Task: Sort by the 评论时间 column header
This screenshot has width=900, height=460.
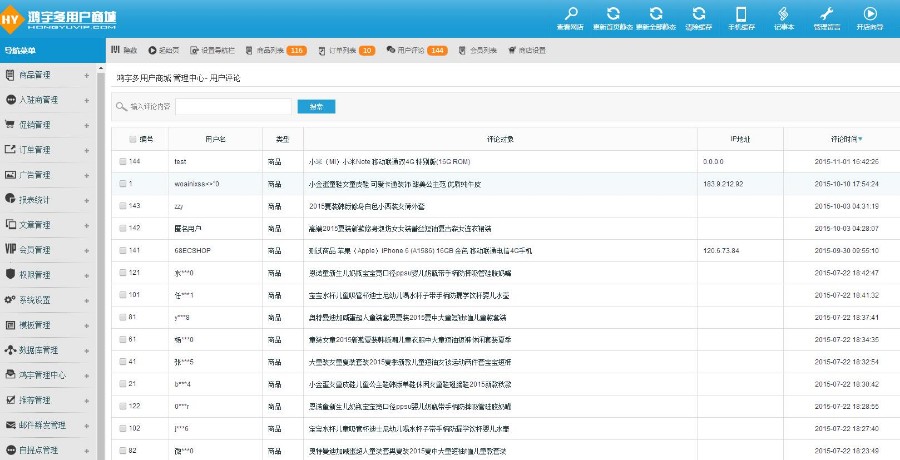Action: tap(847, 139)
